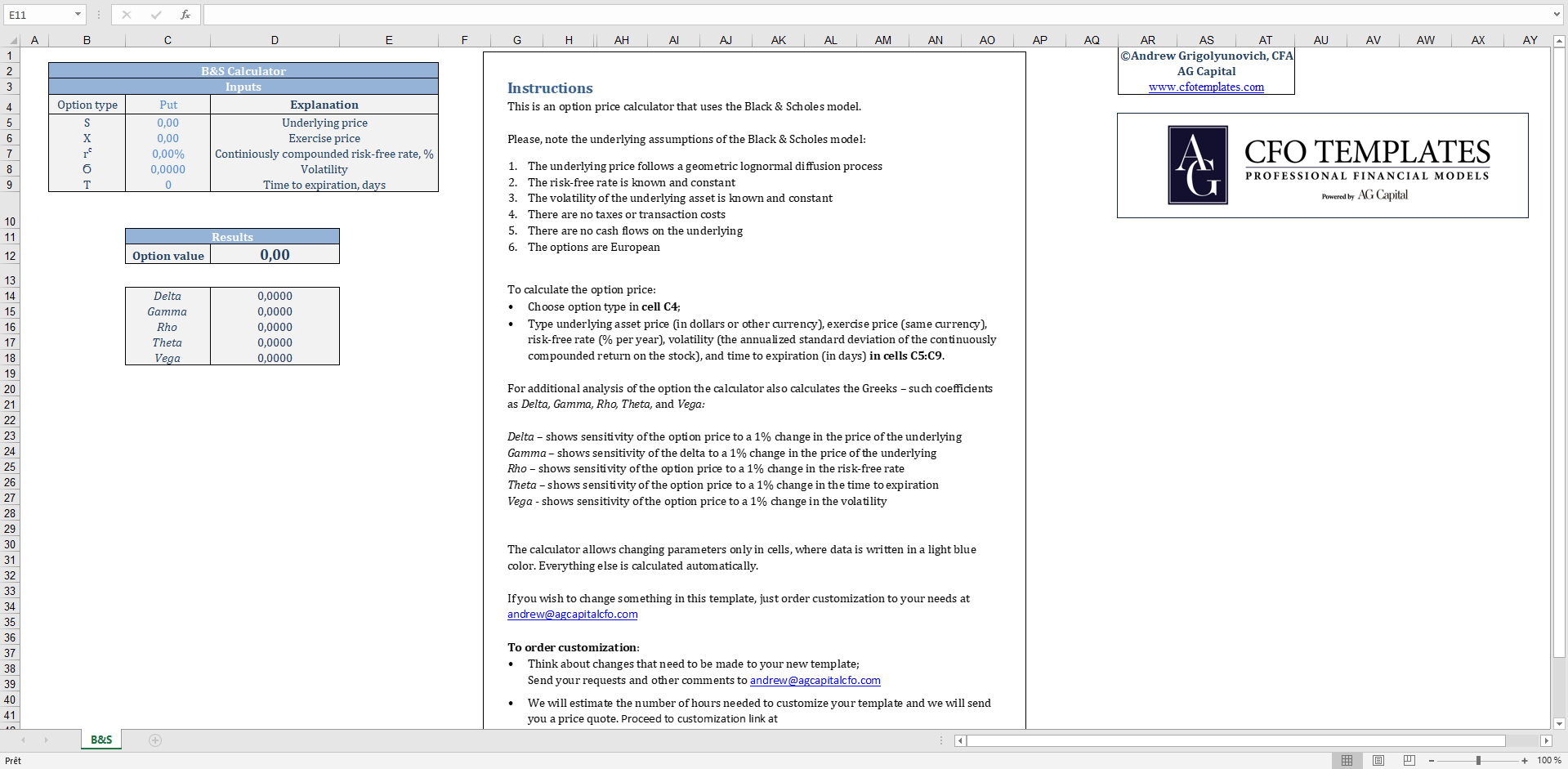
Task: Select column D header
Action: coord(275,40)
